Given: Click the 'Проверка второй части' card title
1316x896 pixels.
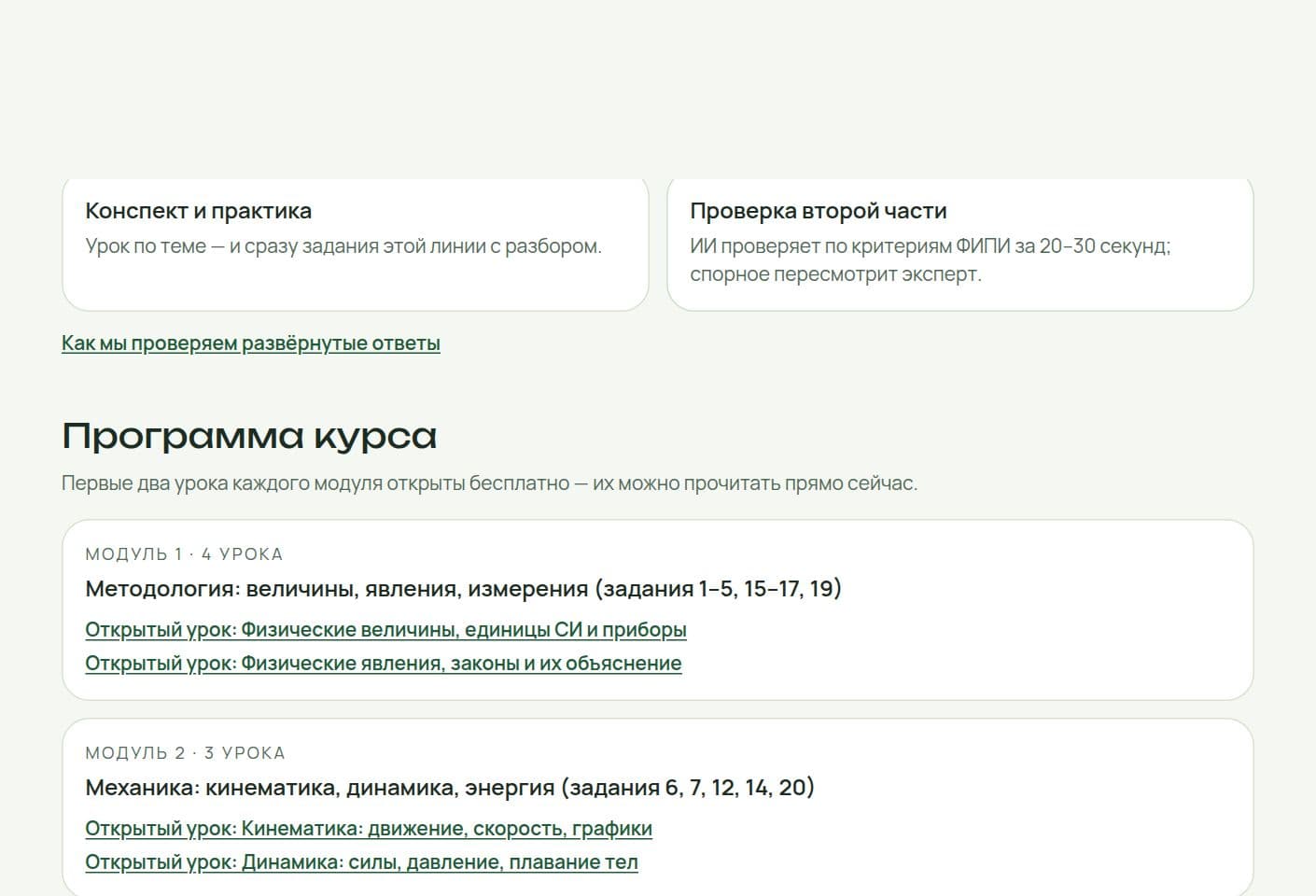Looking at the screenshot, I should pyautogui.click(x=819, y=211).
